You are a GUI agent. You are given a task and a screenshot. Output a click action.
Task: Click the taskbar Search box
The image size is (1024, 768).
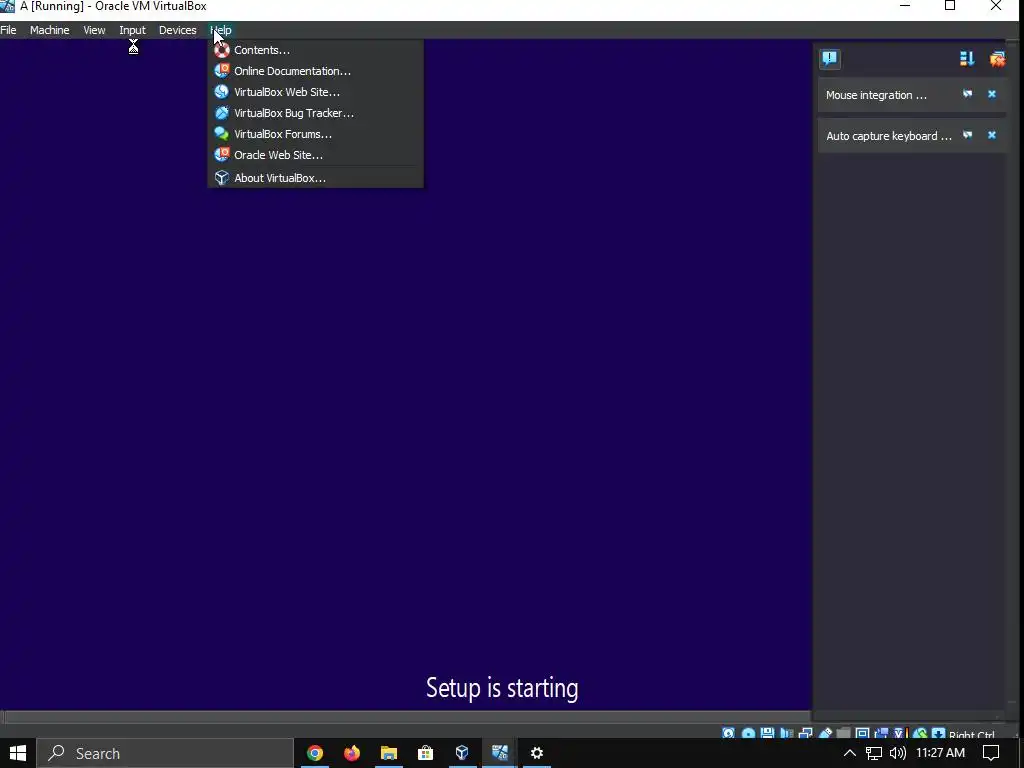(x=165, y=753)
